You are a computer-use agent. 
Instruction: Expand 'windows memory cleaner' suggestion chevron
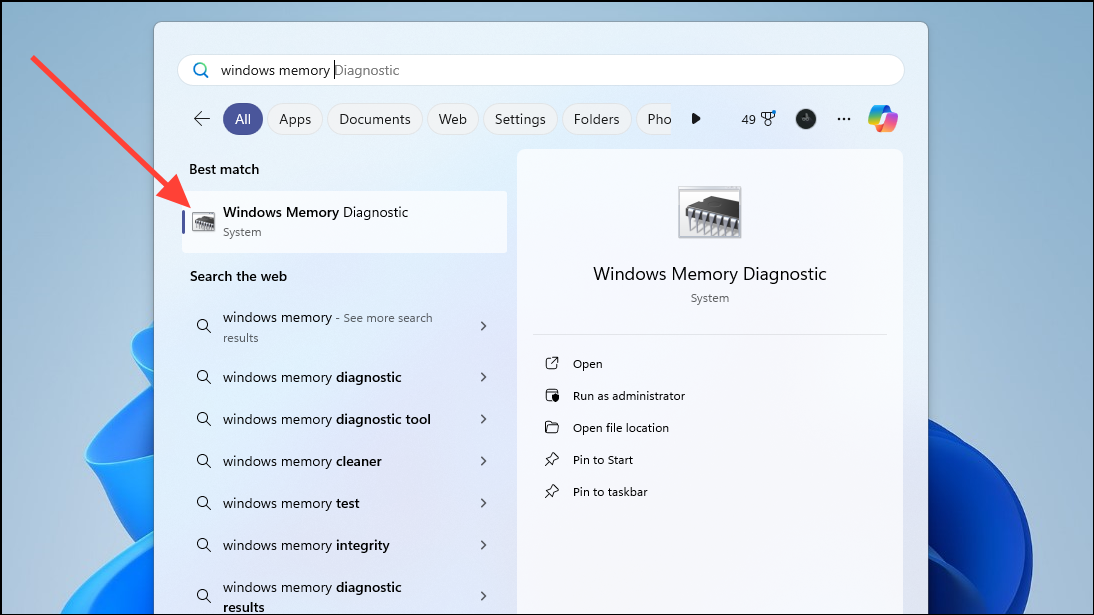[x=484, y=461]
